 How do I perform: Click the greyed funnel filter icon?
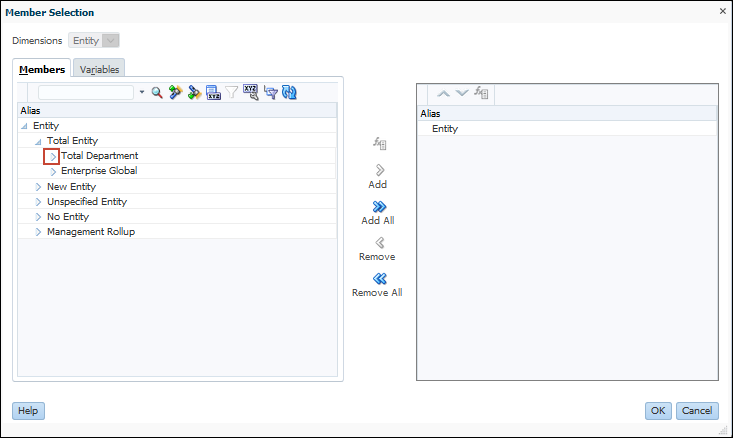232,93
